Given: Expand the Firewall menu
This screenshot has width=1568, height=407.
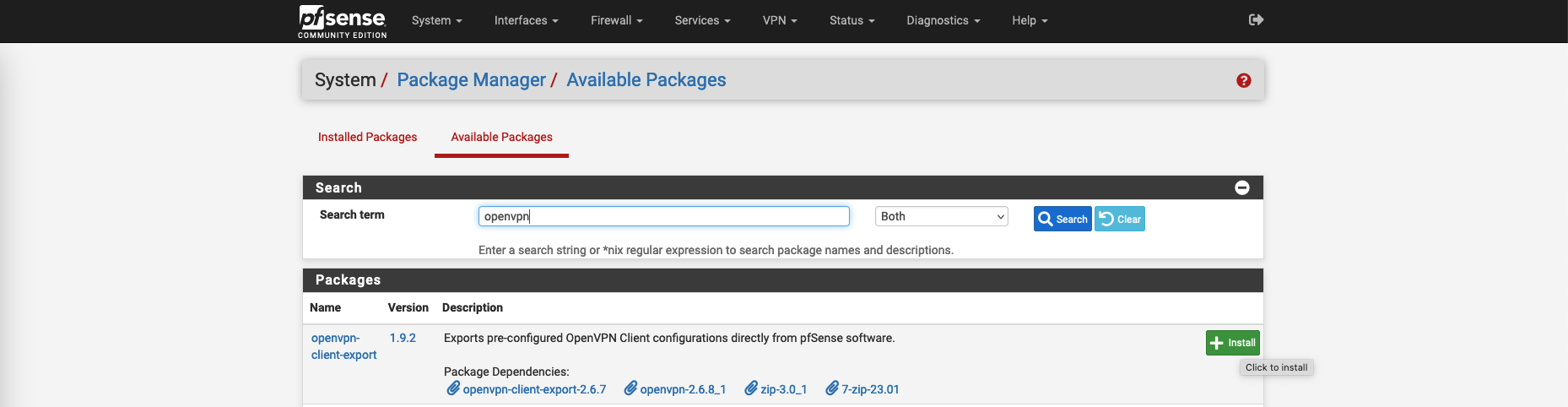Looking at the screenshot, I should tap(616, 20).
